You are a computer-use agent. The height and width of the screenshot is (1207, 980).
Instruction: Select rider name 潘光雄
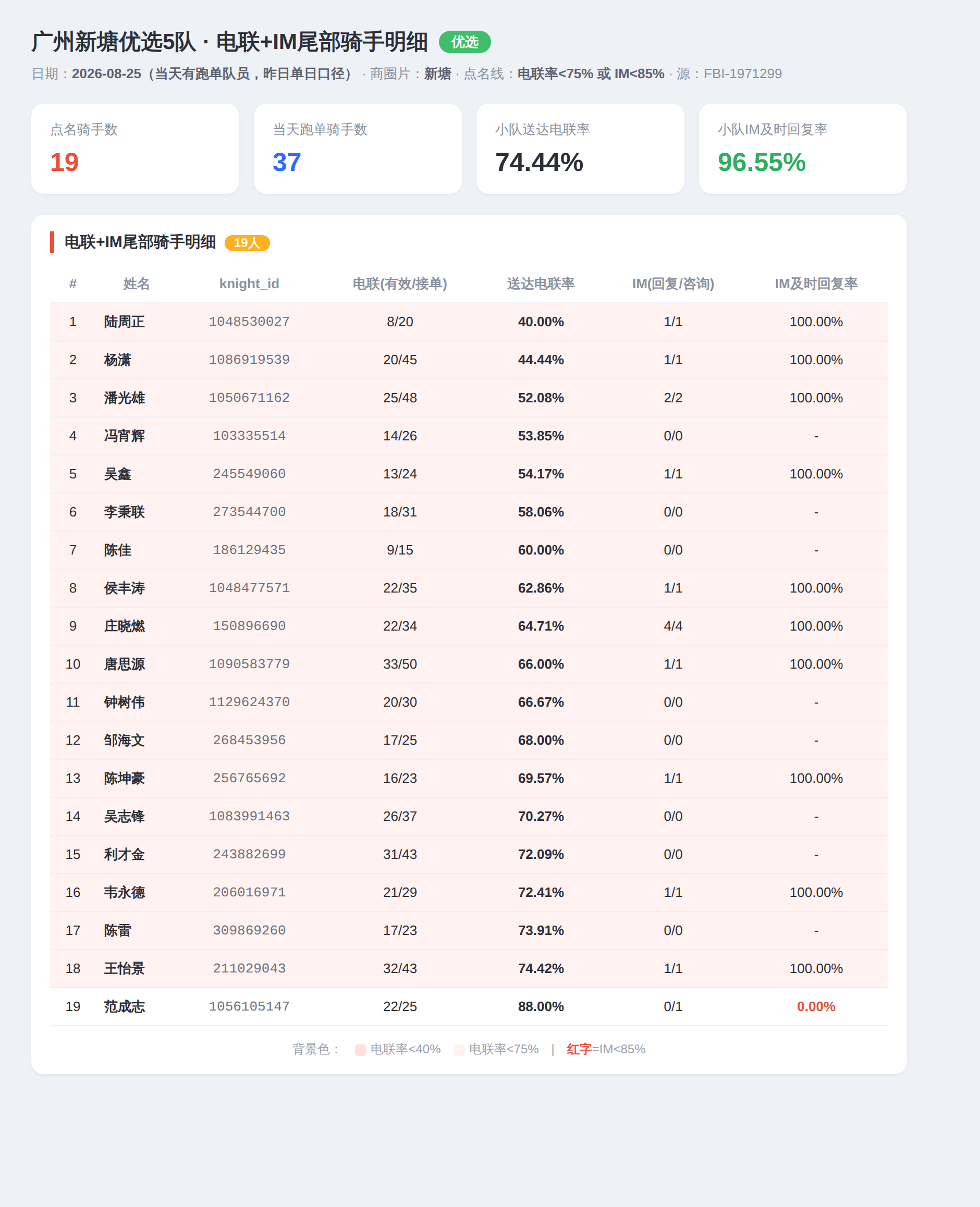tap(124, 398)
